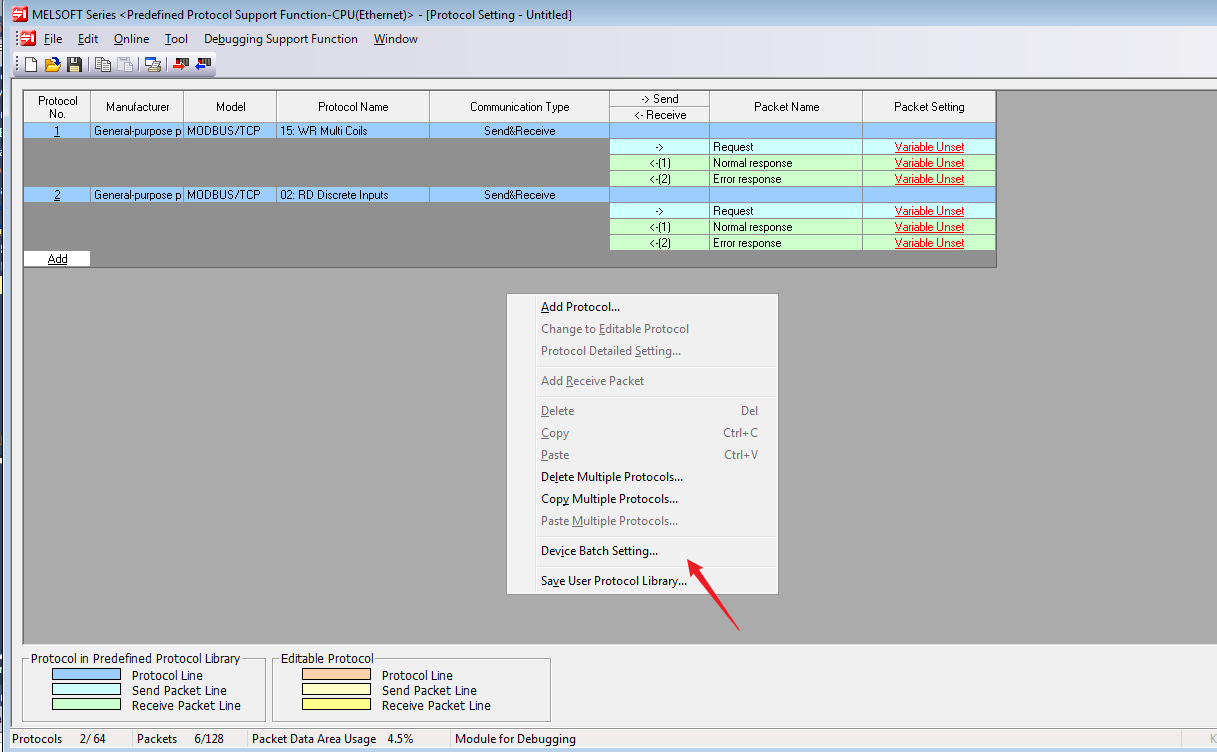Open the Online menu
The height and width of the screenshot is (752, 1217).
coord(131,39)
